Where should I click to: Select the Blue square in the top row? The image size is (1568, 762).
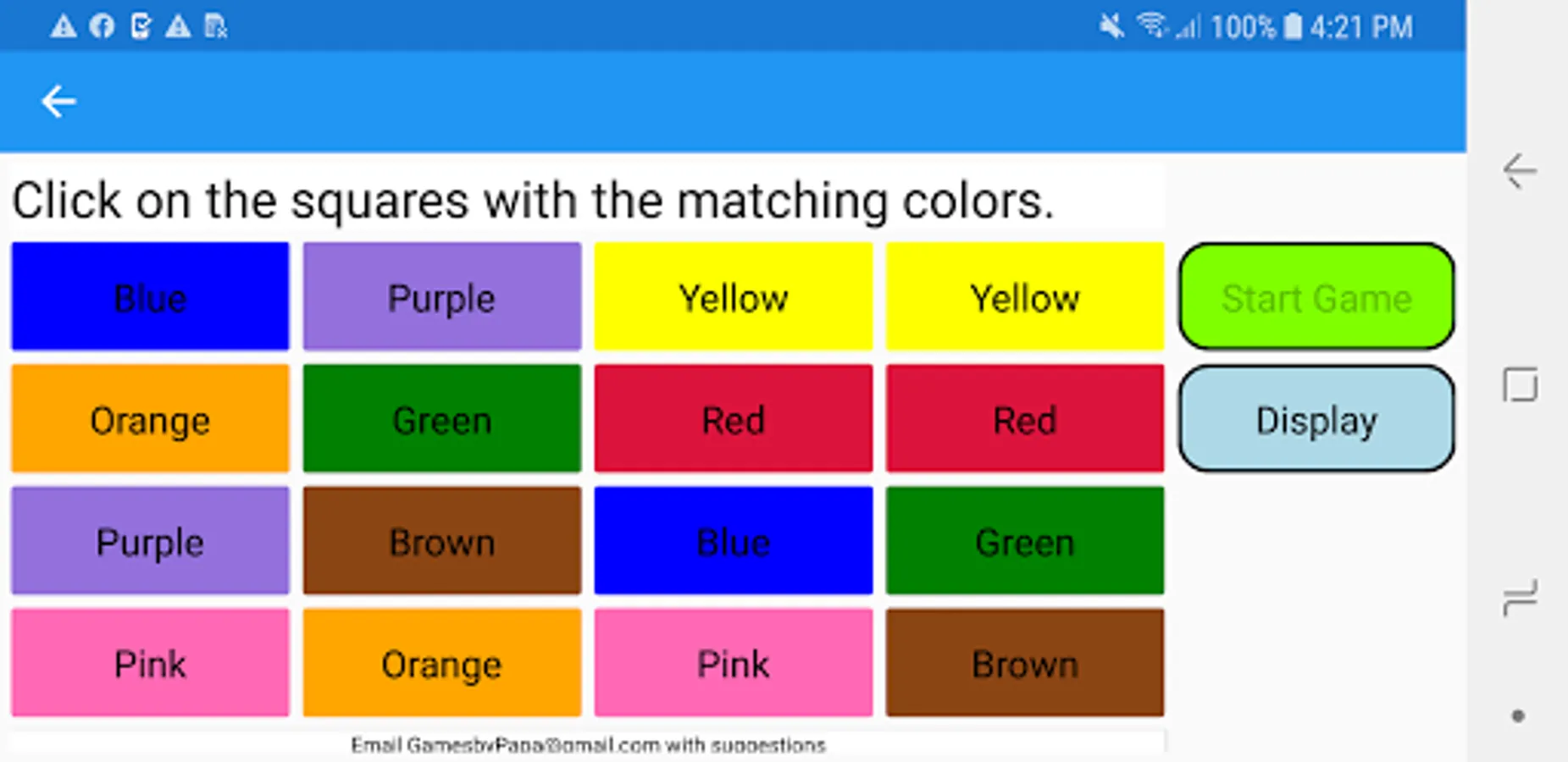coord(150,296)
